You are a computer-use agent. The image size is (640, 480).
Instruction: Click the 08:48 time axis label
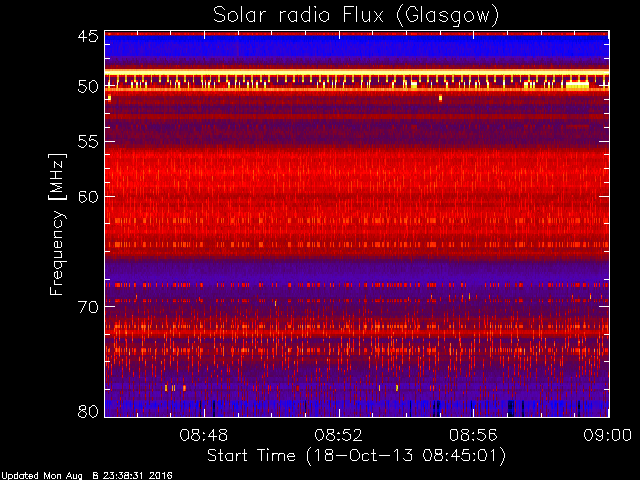click(x=204, y=435)
